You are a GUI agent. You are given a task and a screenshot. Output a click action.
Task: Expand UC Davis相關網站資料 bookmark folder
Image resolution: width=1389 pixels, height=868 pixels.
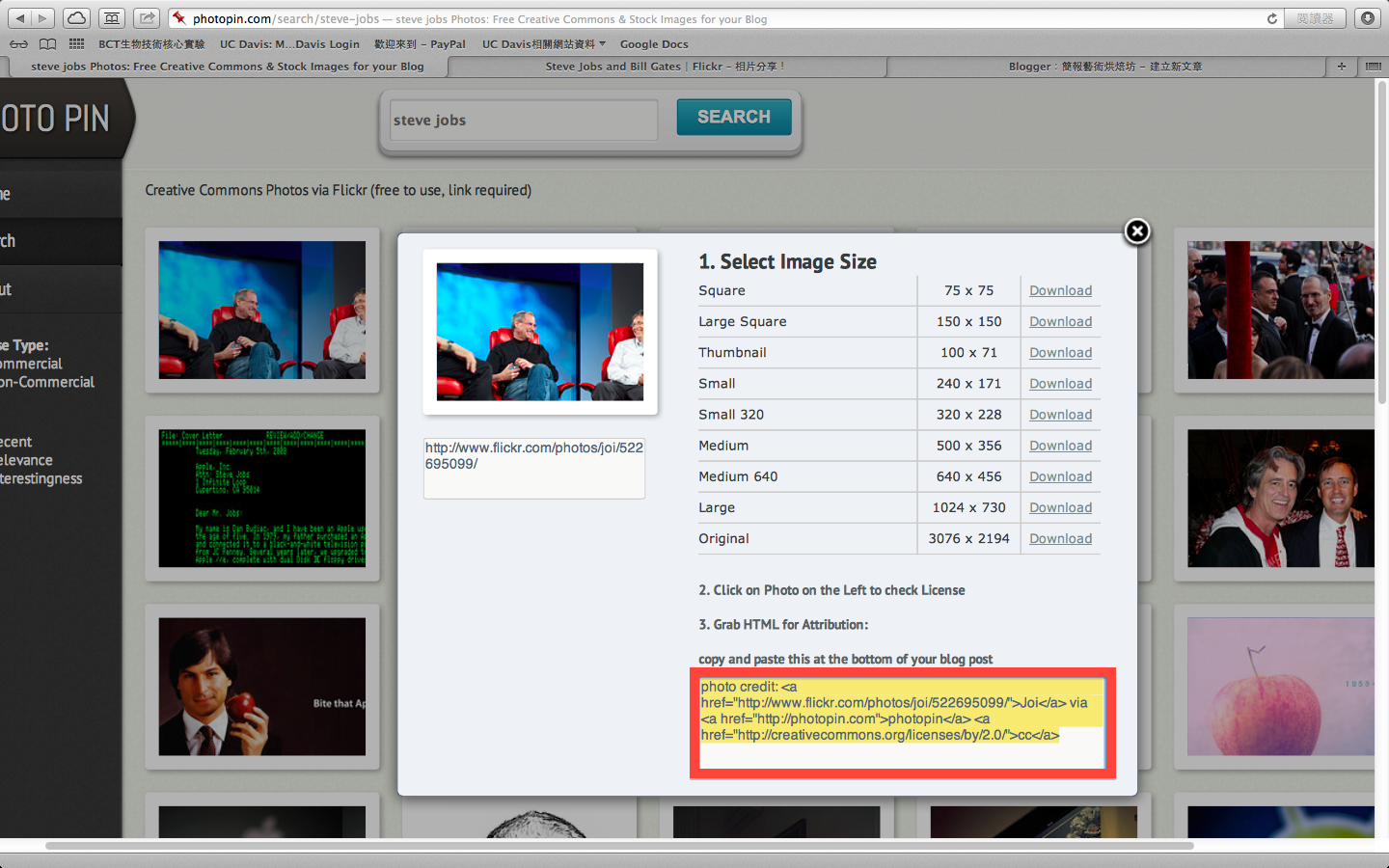pyautogui.click(x=544, y=44)
